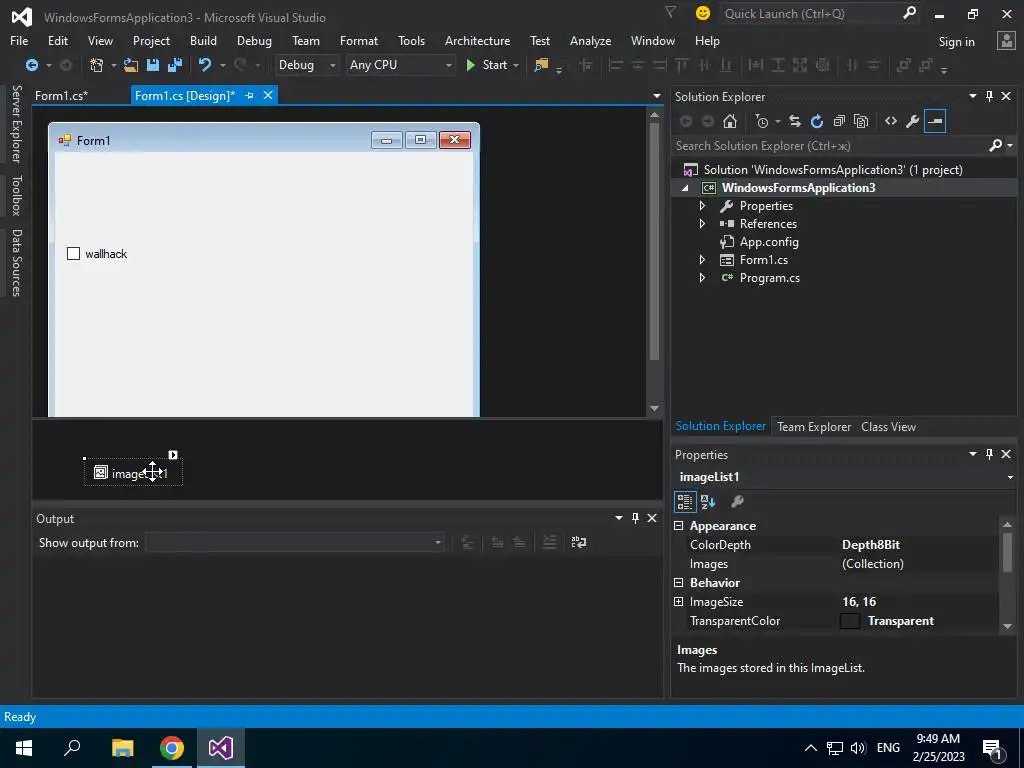Click the Solution Explorer search magnifier icon

click(995, 145)
